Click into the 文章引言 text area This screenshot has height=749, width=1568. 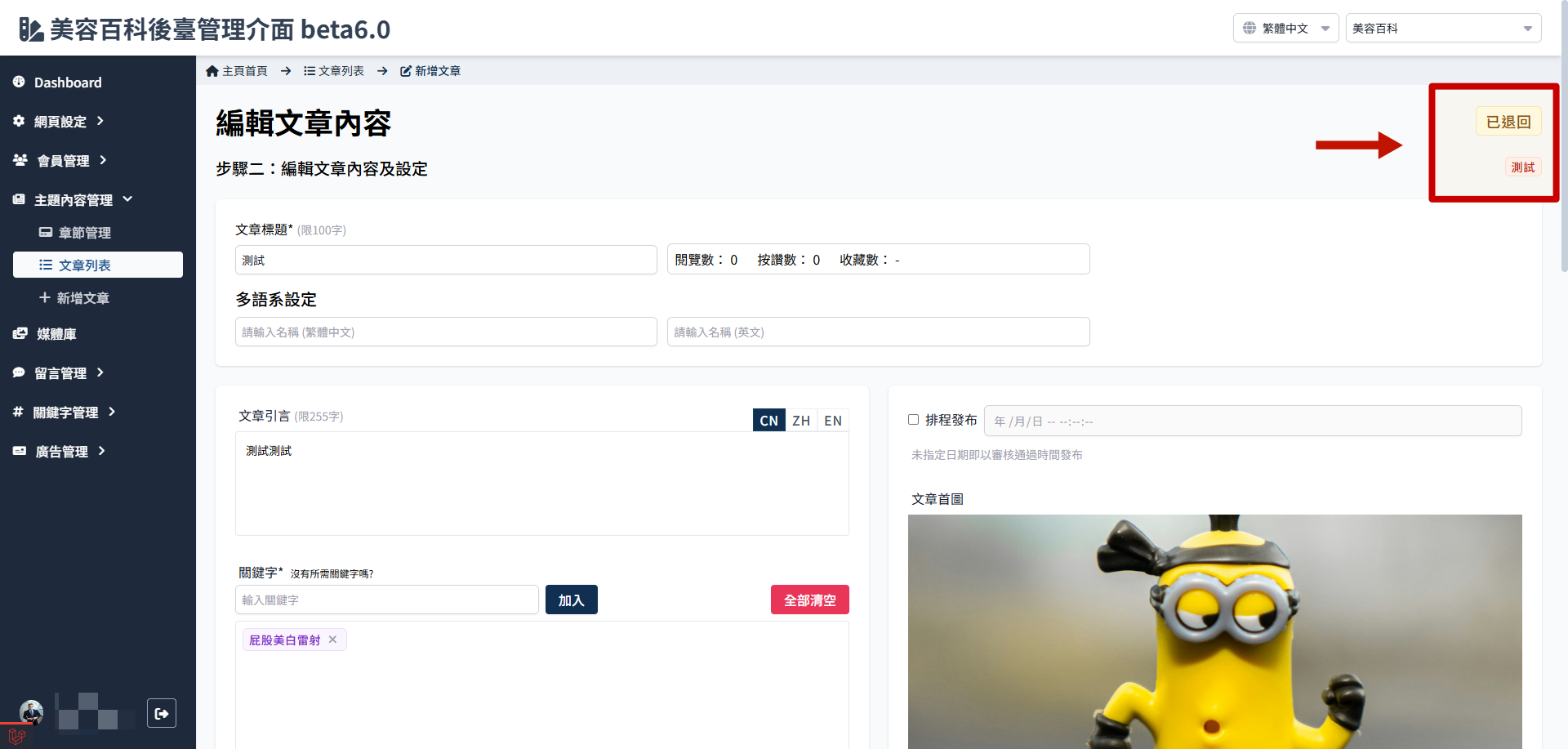coord(542,484)
